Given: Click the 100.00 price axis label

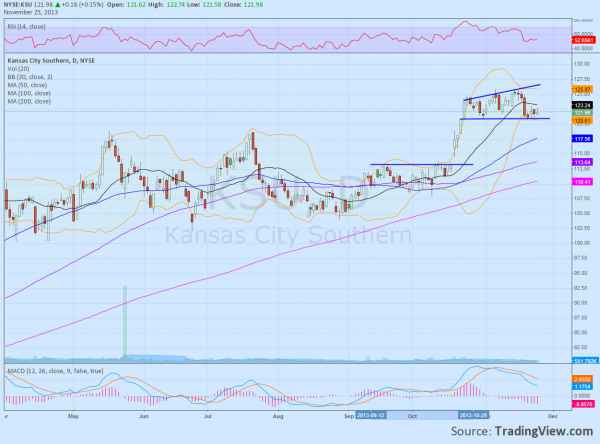Looking at the screenshot, I should (582, 243).
